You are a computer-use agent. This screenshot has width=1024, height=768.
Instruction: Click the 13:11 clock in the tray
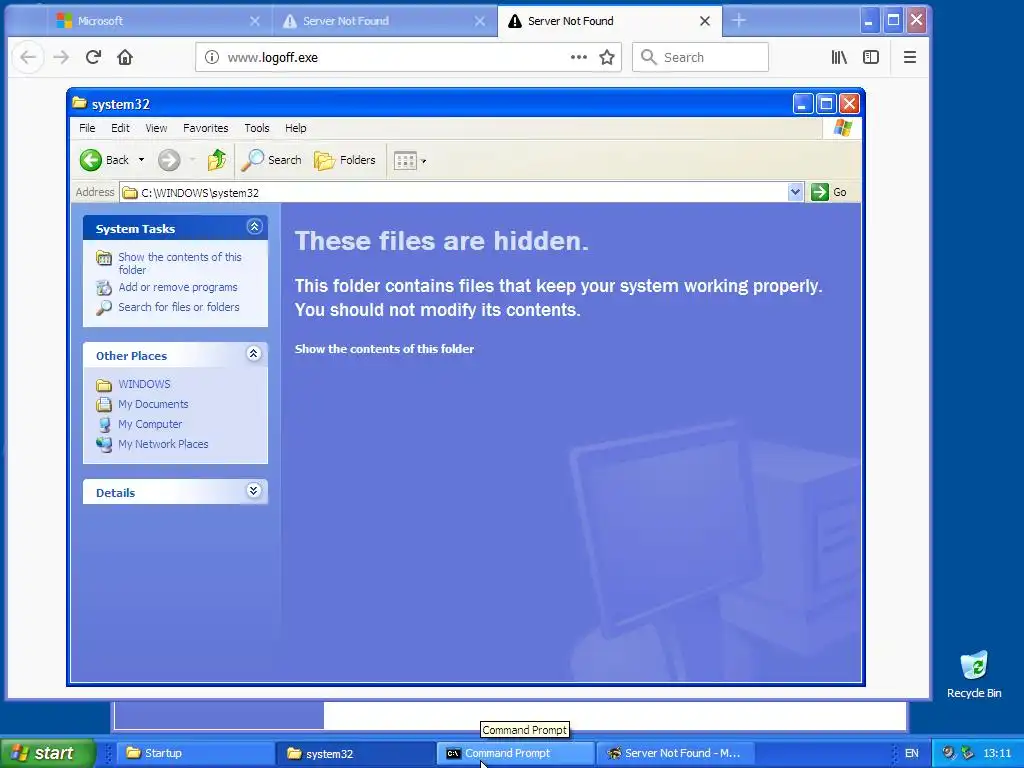point(997,753)
